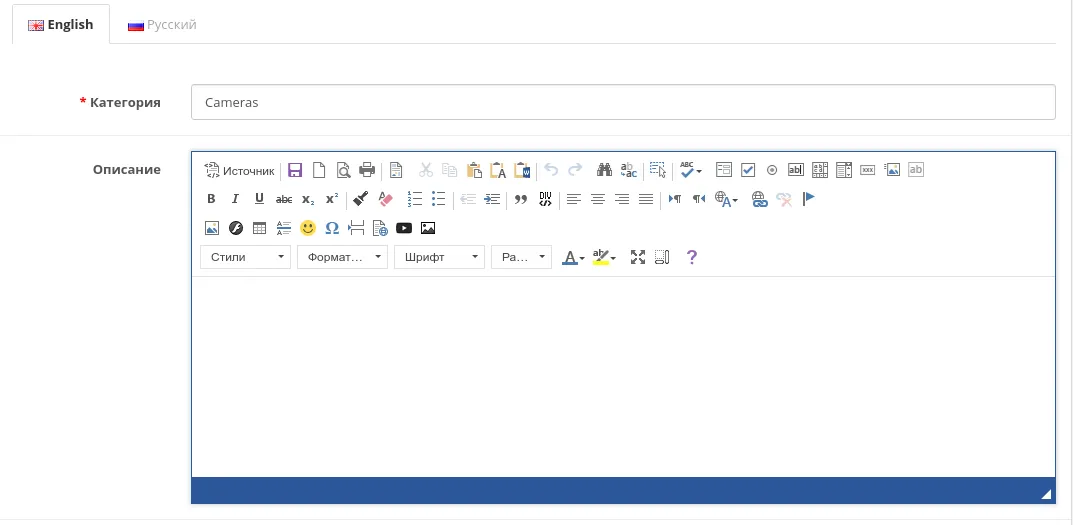Click the Источник source button

[239, 170]
